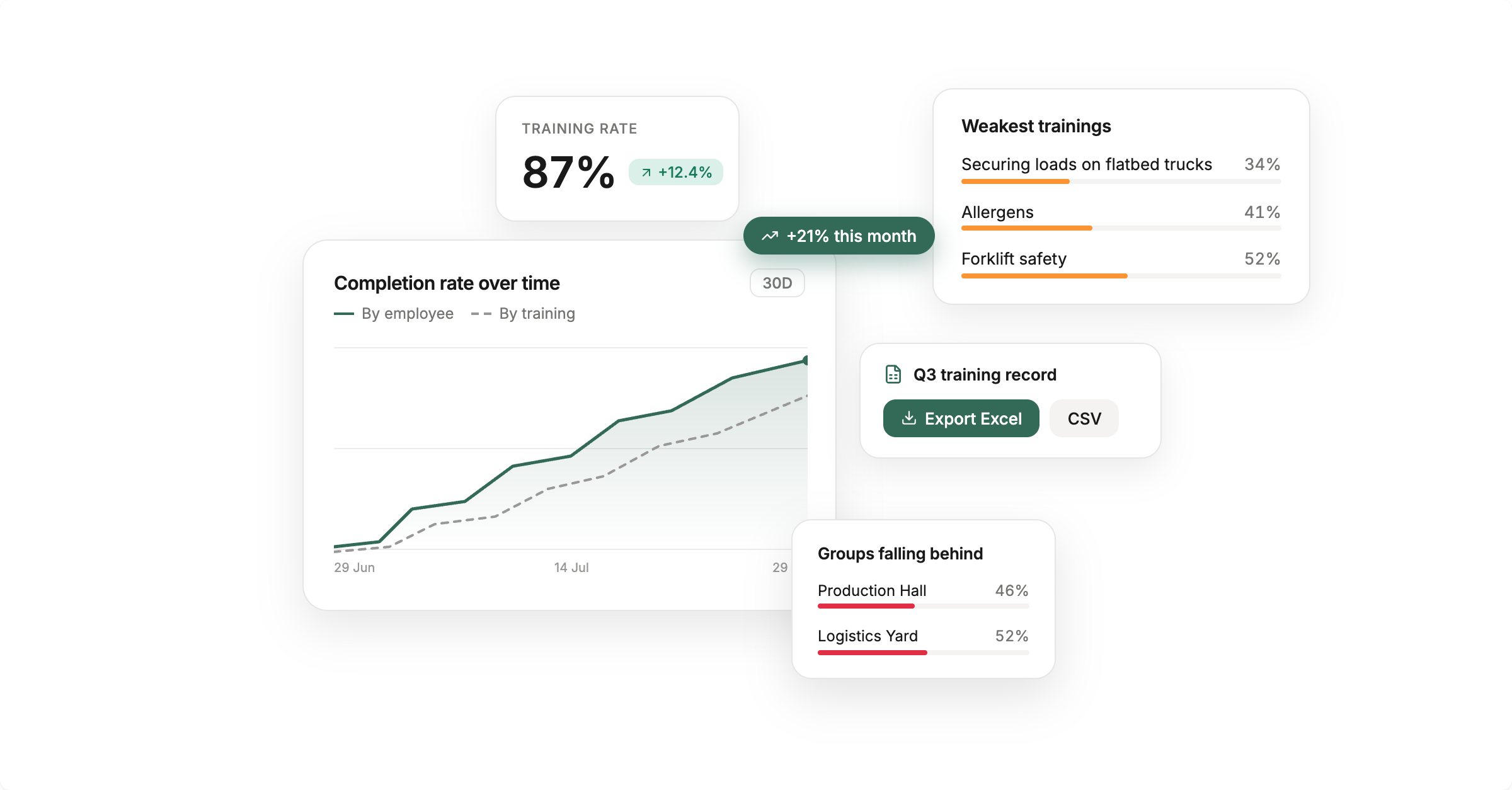Click the download icon in Export Excel
1512x790 pixels.
tap(909, 418)
